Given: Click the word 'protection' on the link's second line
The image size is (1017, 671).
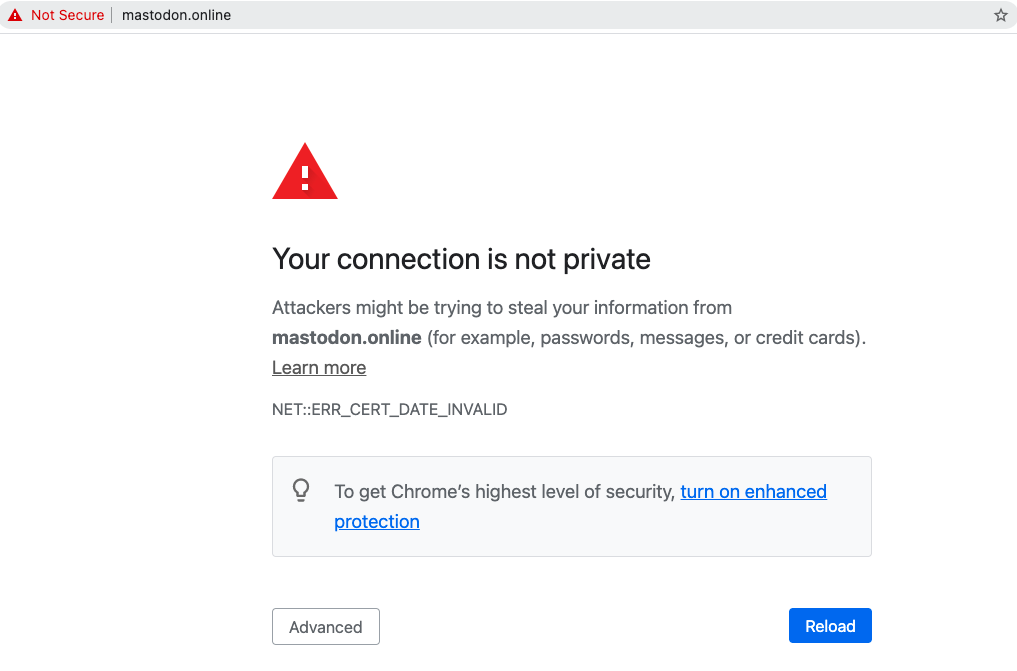Looking at the screenshot, I should (x=377, y=522).
